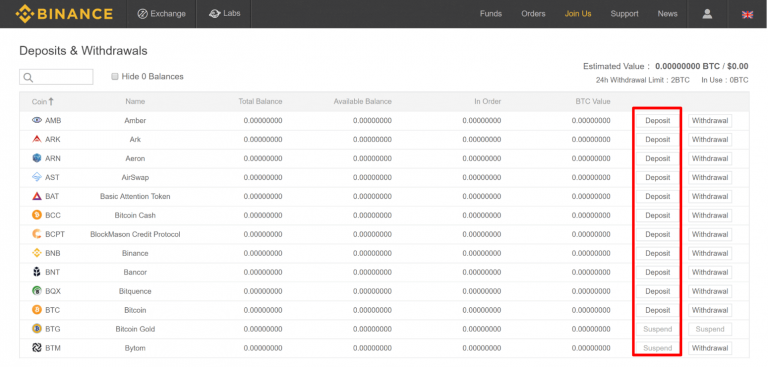Image resolution: width=768 pixels, height=367 pixels.
Task: Click Withdrawal for ARK
Action: point(710,140)
